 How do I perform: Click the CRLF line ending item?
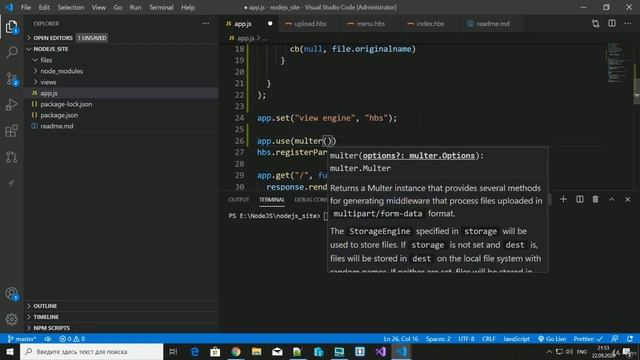pos(488,339)
